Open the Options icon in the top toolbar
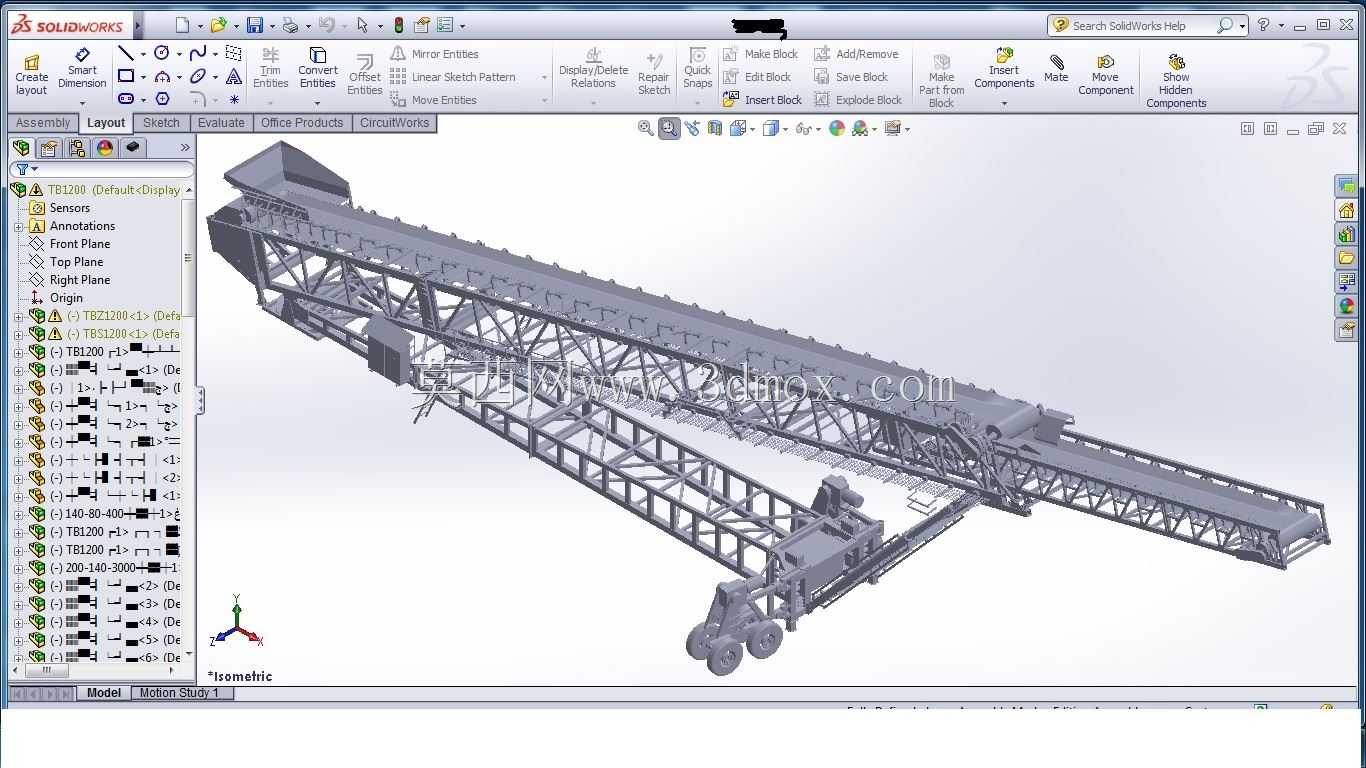1366x768 pixels. pyautogui.click(x=445, y=25)
